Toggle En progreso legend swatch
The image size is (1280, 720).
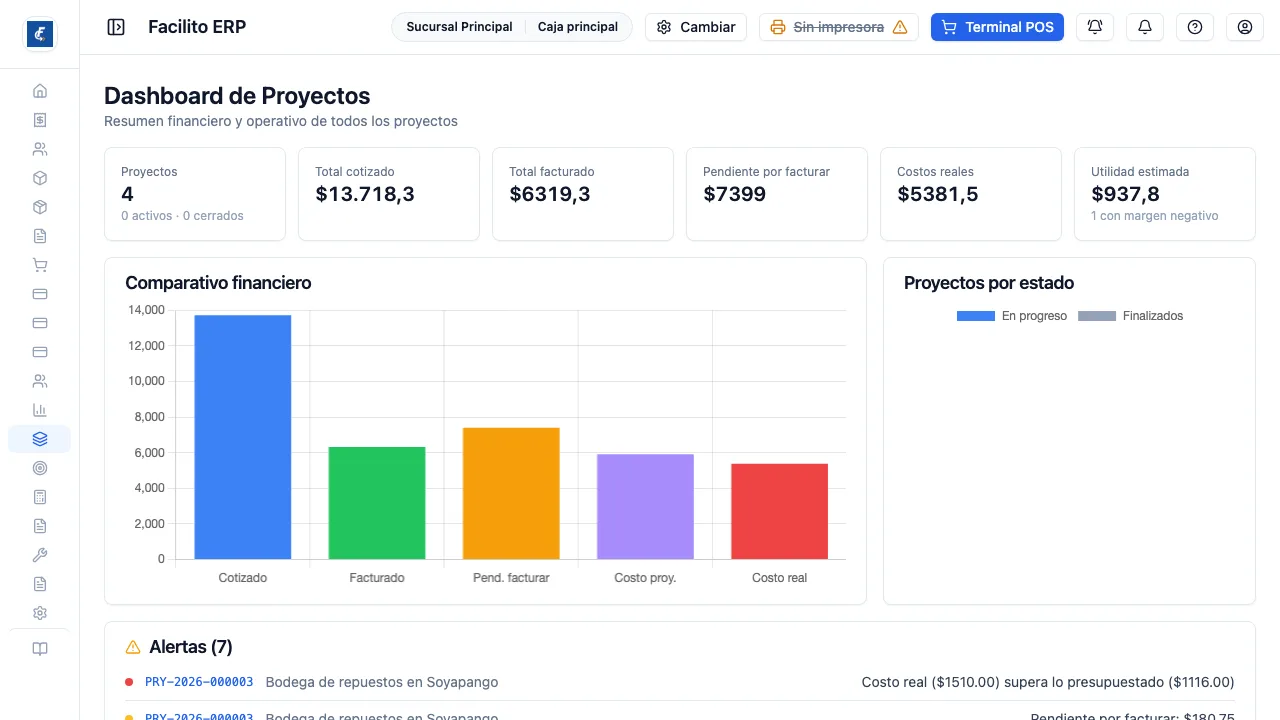(x=976, y=316)
